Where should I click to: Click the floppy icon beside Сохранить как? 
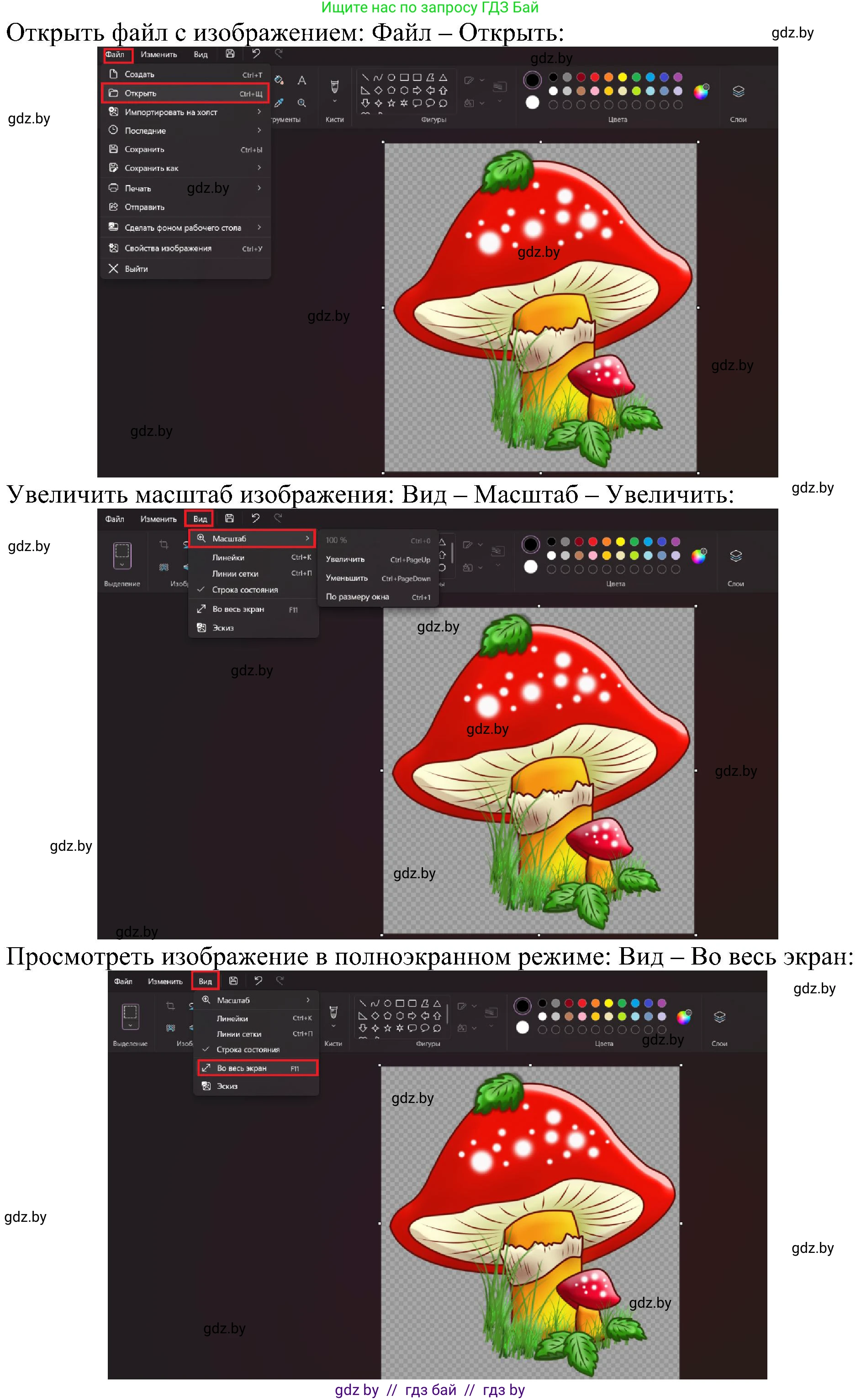click(113, 168)
